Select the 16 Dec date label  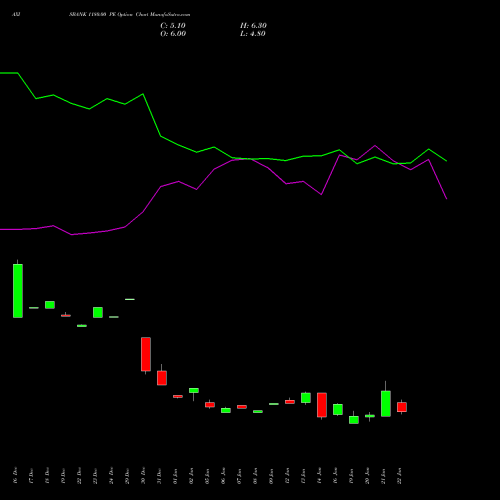(x=15, y=475)
